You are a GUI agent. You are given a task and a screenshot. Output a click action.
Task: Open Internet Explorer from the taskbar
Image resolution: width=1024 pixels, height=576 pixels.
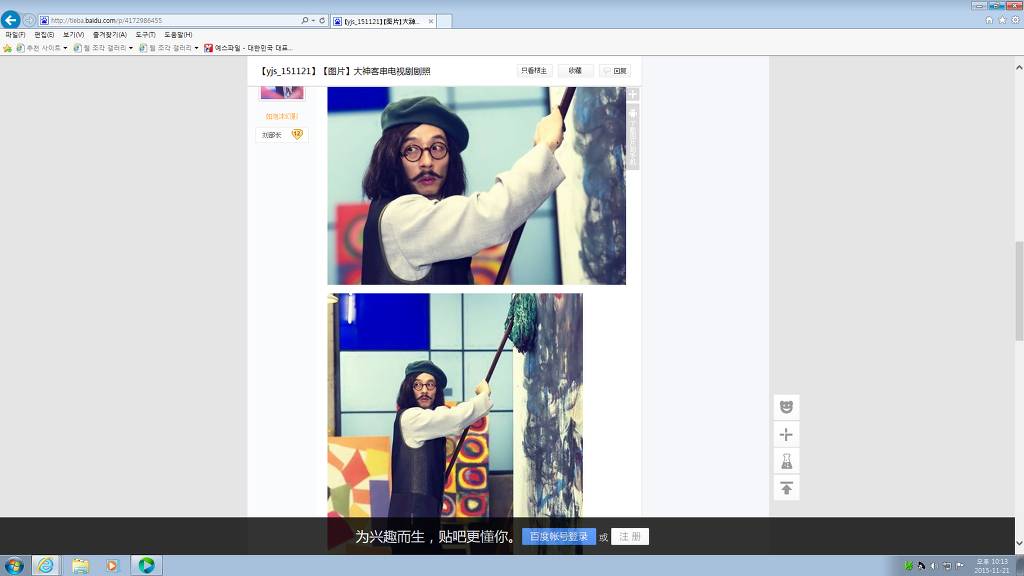(x=46, y=565)
